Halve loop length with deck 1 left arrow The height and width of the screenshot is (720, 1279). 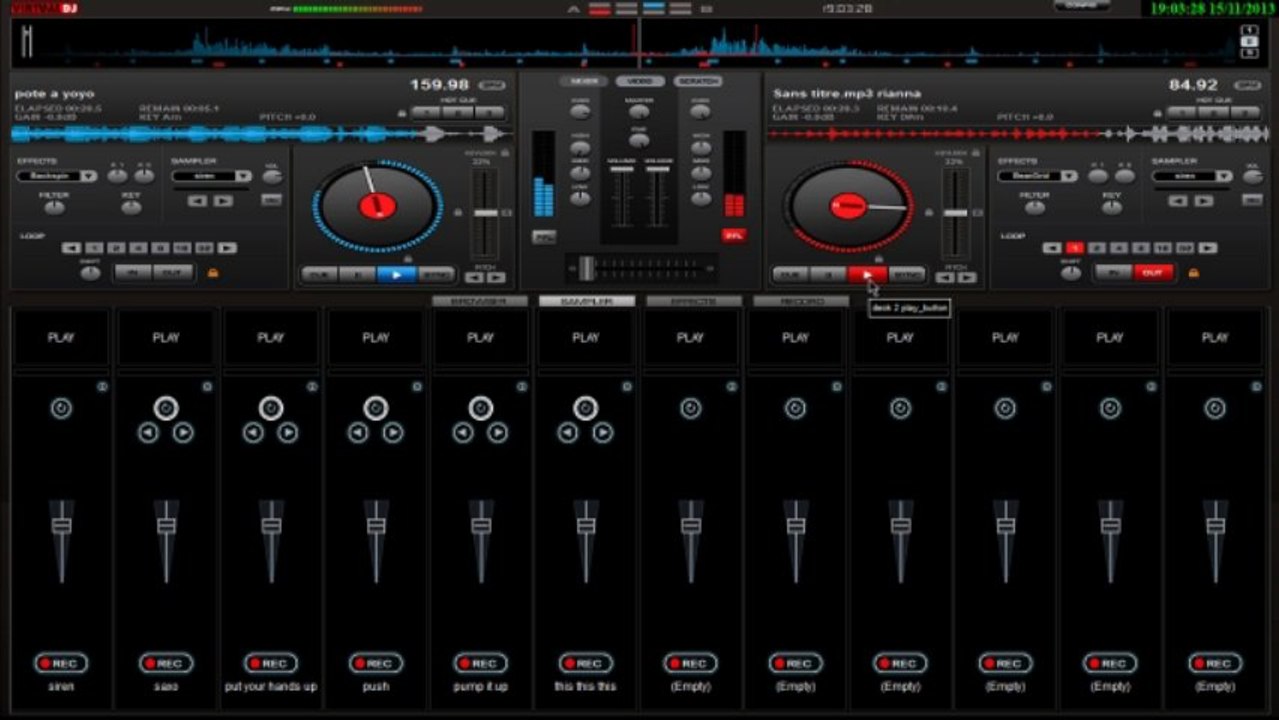(x=71, y=248)
